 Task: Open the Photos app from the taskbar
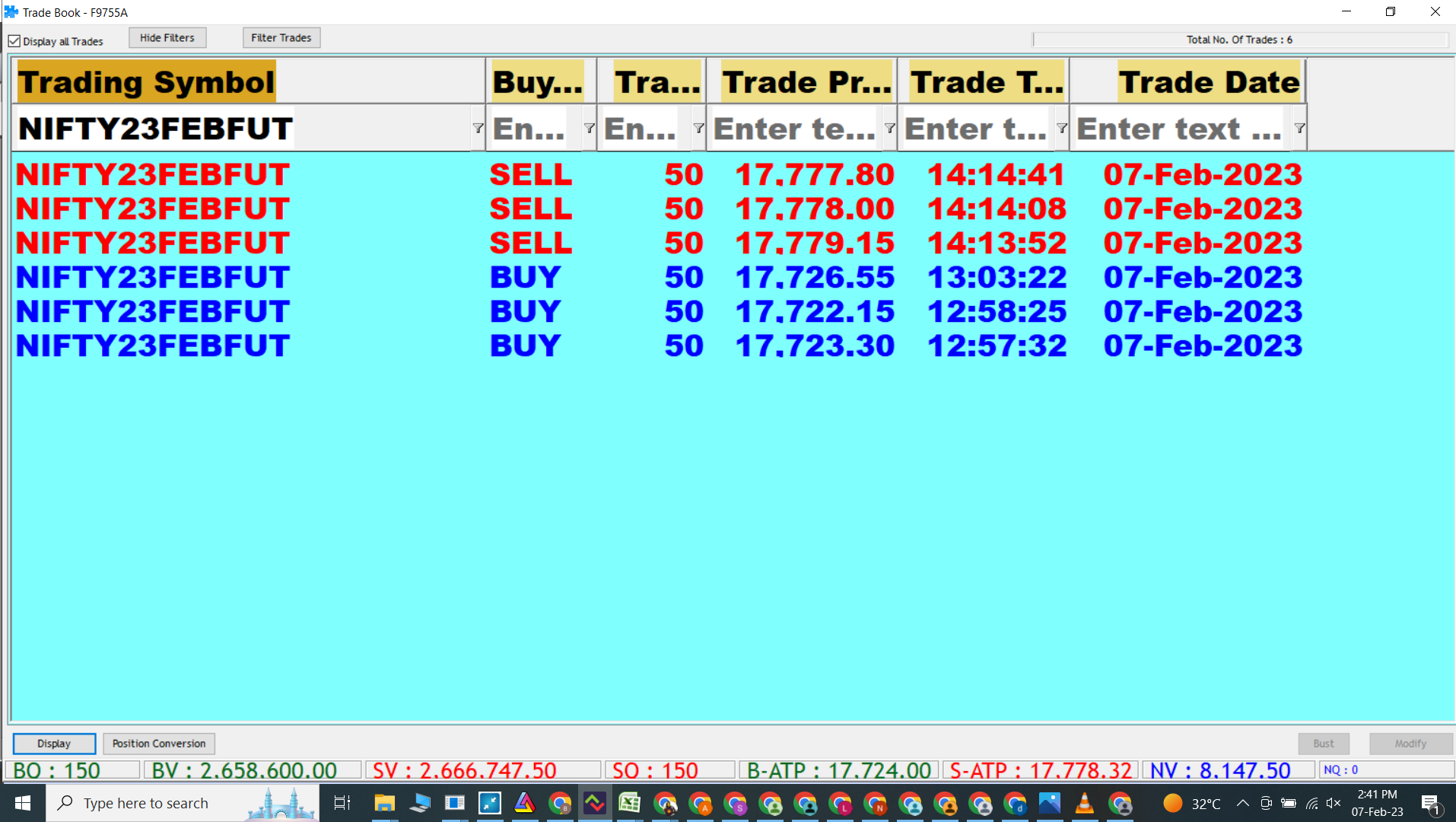coord(1049,803)
